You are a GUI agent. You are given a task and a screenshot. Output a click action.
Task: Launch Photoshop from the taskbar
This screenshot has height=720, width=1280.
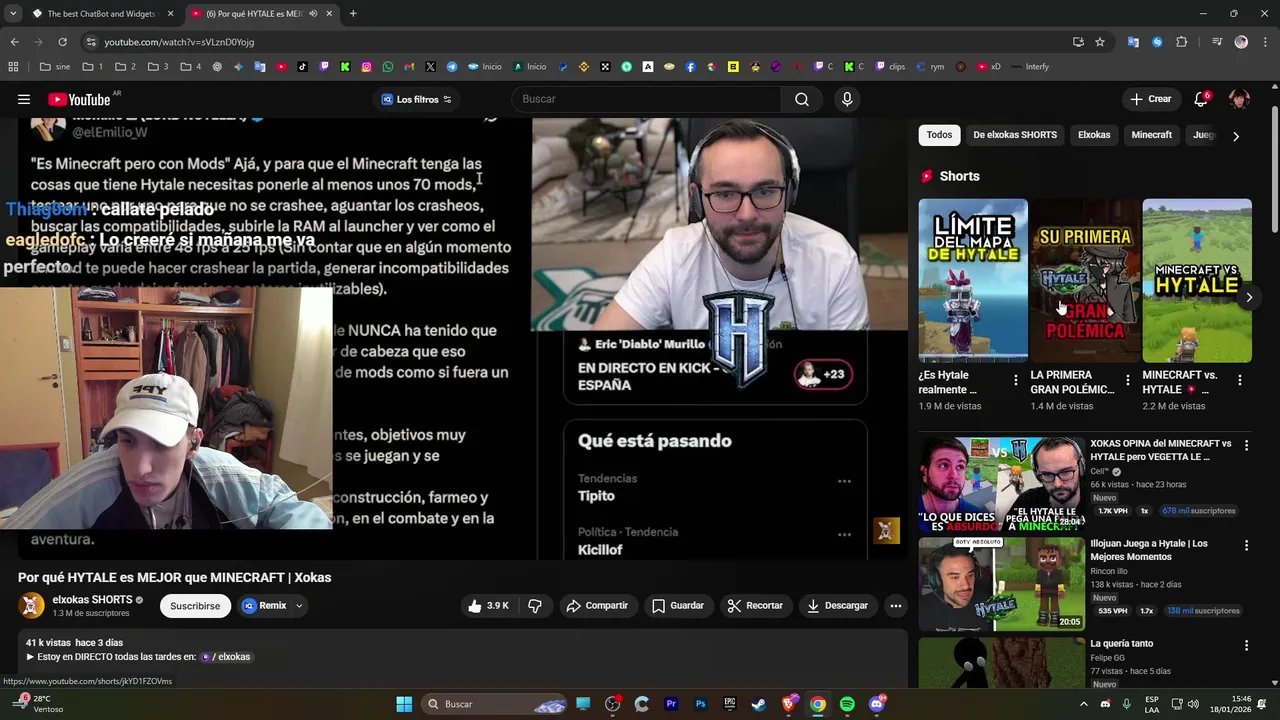700,704
